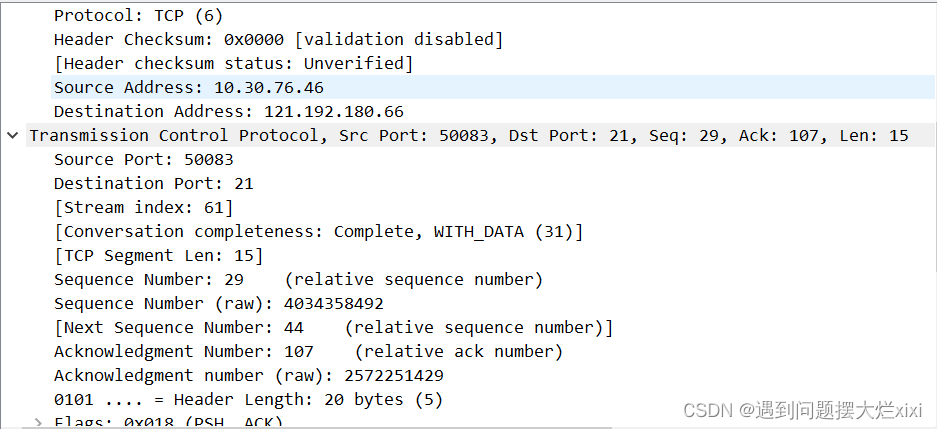Select the TCP Segment Len 15 line
This screenshot has width=937, height=429.
158,256
